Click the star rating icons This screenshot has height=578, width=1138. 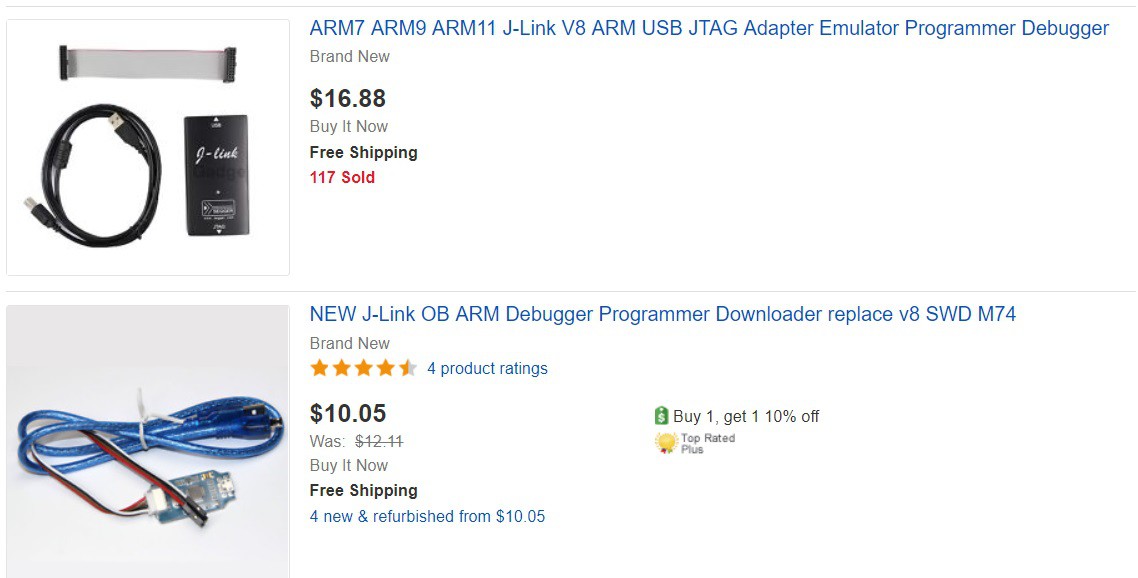point(364,368)
